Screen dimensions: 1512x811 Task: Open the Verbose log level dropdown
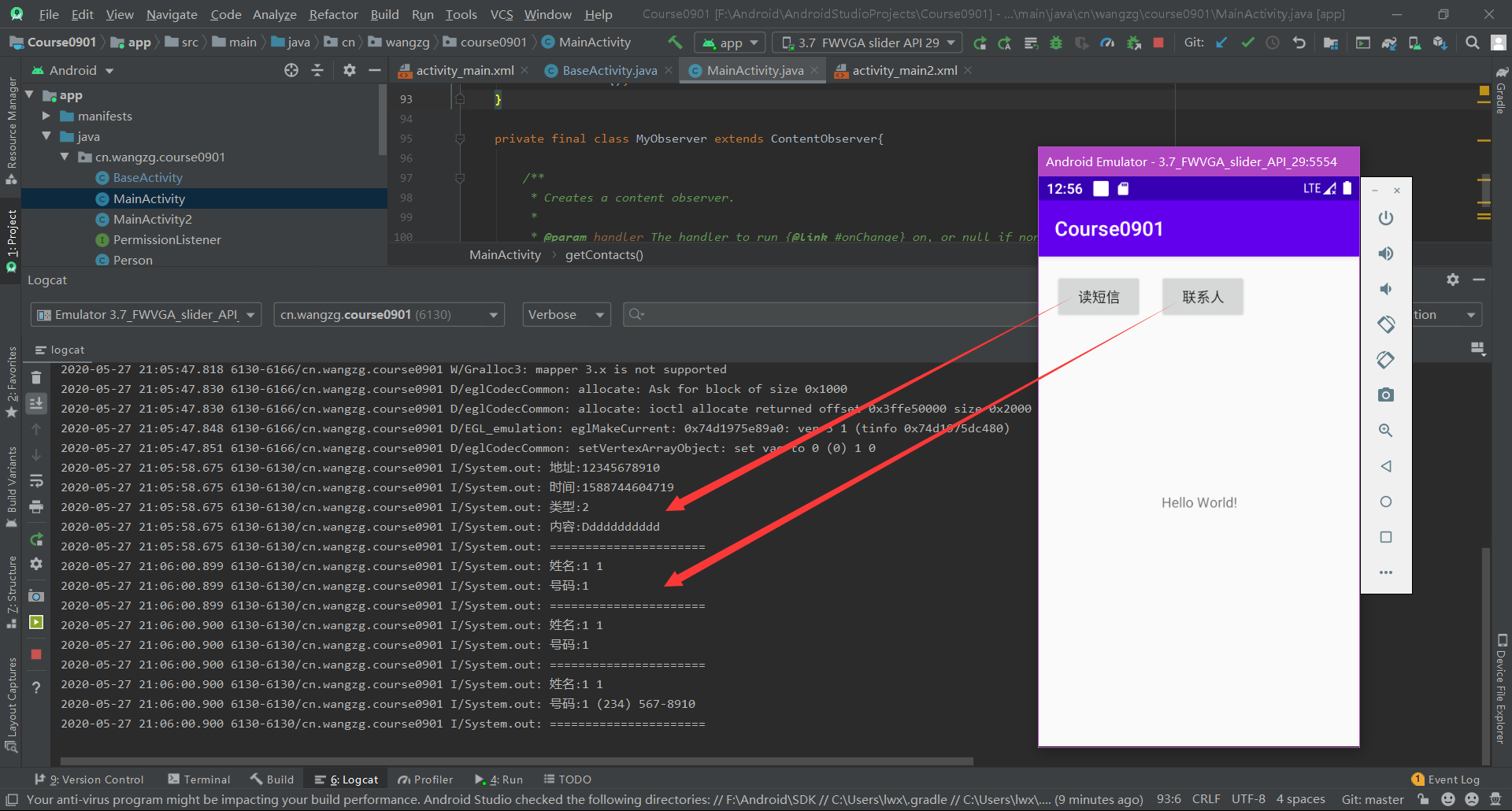pyautogui.click(x=566, y=314)
